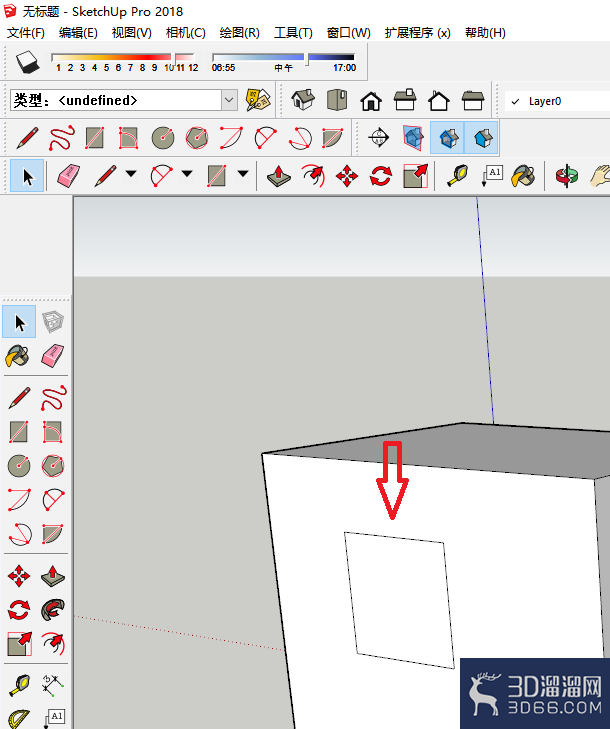Select the Line pencil tool in drawing toolbar
Viewport: 610px width, 729px height.
(27, 138)
